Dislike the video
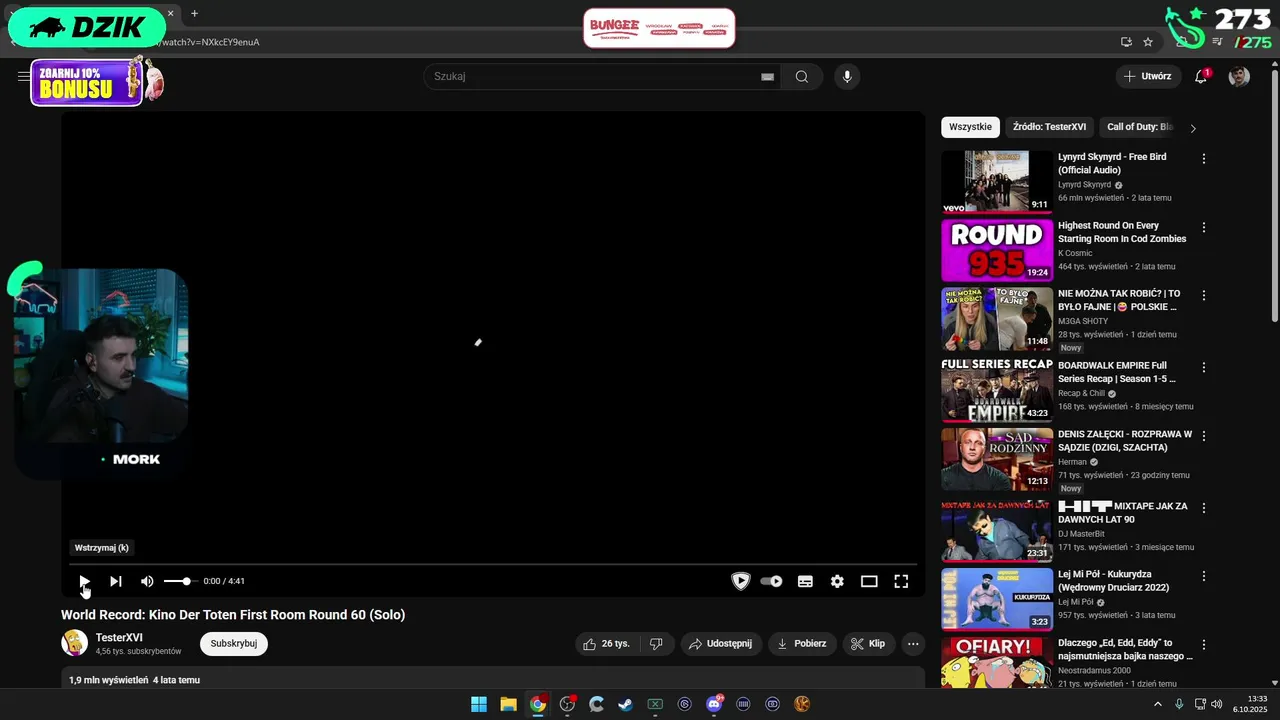The height and width of the screenshot is (720, 1280). [656, 644]
